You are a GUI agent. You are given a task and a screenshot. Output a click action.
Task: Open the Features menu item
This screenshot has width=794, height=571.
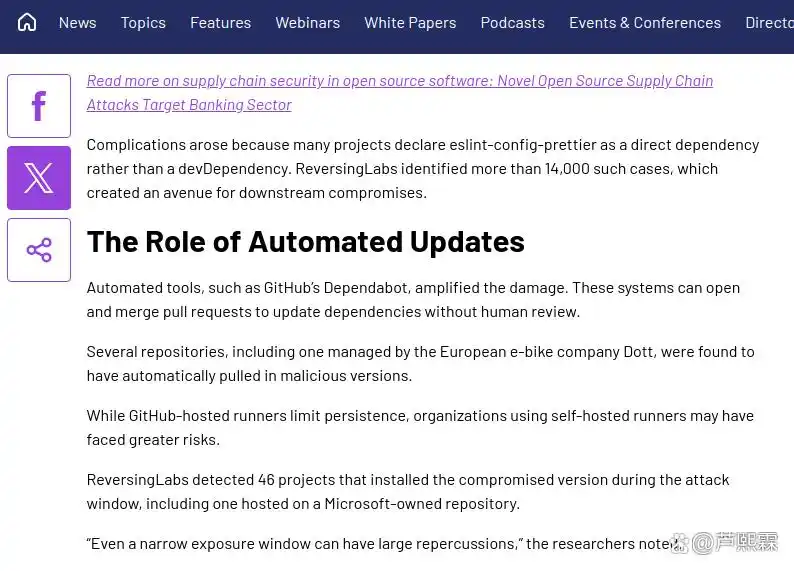(221, 23)
